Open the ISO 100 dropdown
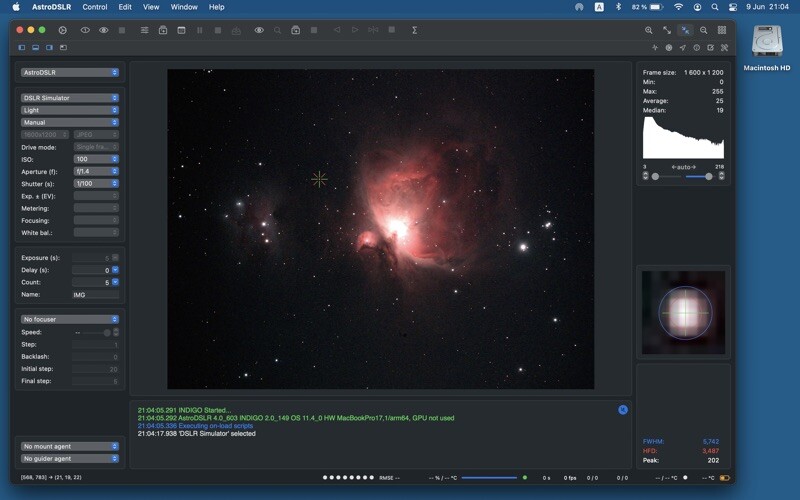The height and width of the screenshot is (500, 800). 96,159
